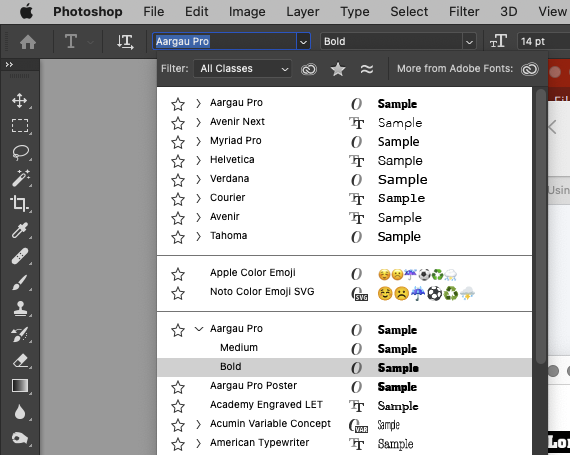Open the font family dropdown arrow
This screenshot has height=455, width=570.
[x=303, y=41]
